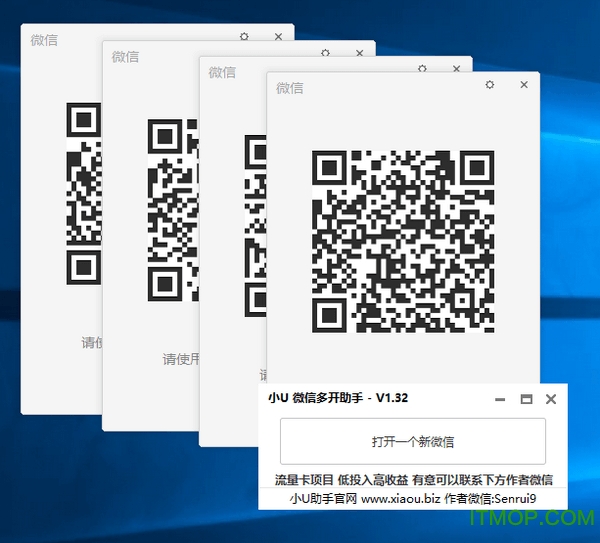600x543 pixels.
Task: Click the 流量卡项目 advertisement text
Action: click(x=414, y=480)
